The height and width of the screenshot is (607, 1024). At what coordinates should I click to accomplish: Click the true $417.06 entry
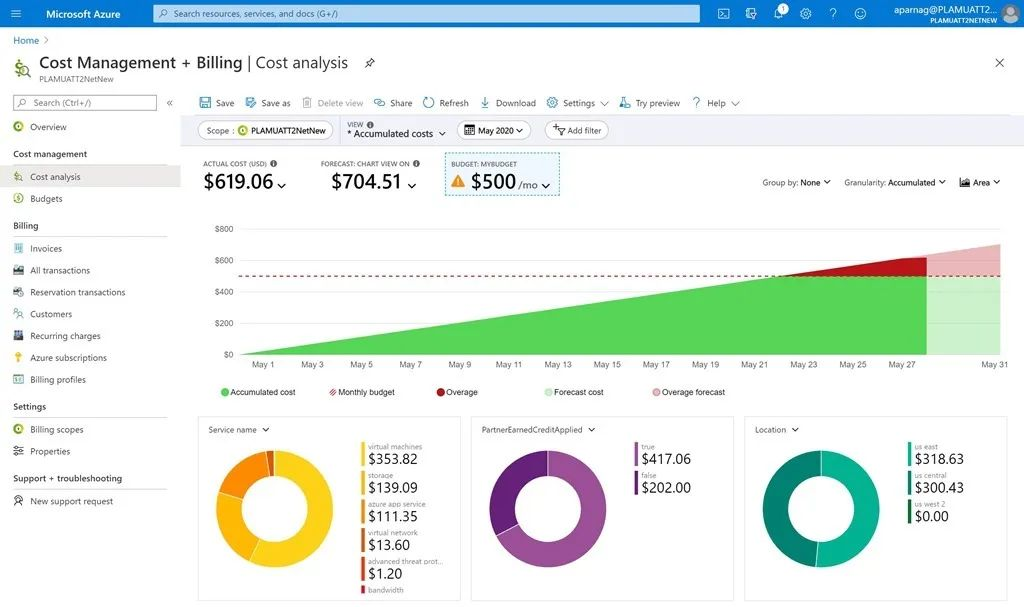[x=663, y=454]
